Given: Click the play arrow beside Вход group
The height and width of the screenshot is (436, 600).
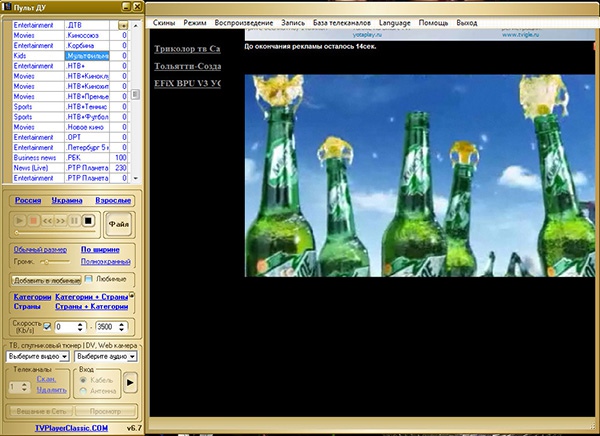Looking at the screenshot, I should [x=130, y=382].
